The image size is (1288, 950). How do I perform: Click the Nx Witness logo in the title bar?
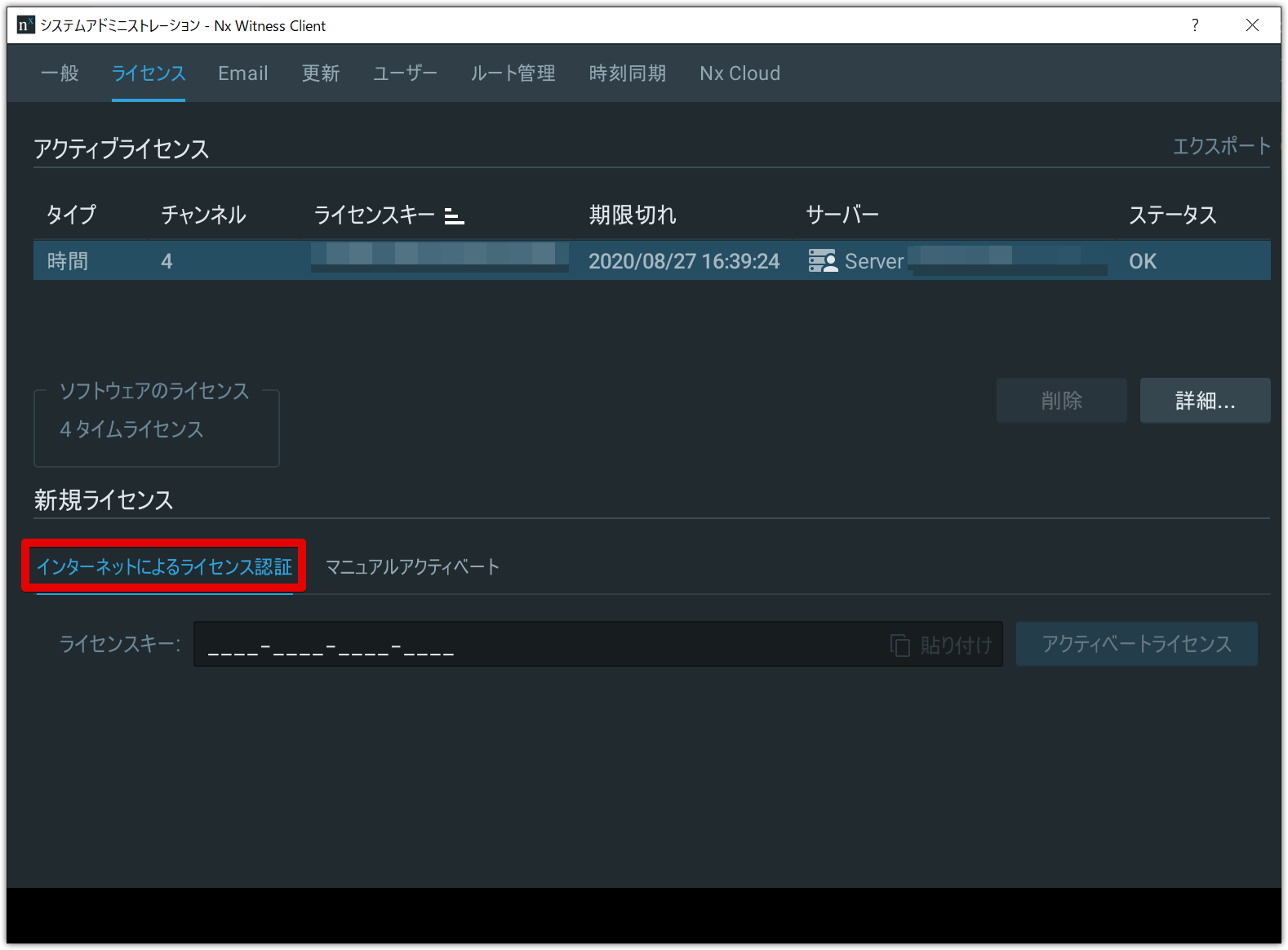[25, 25]
